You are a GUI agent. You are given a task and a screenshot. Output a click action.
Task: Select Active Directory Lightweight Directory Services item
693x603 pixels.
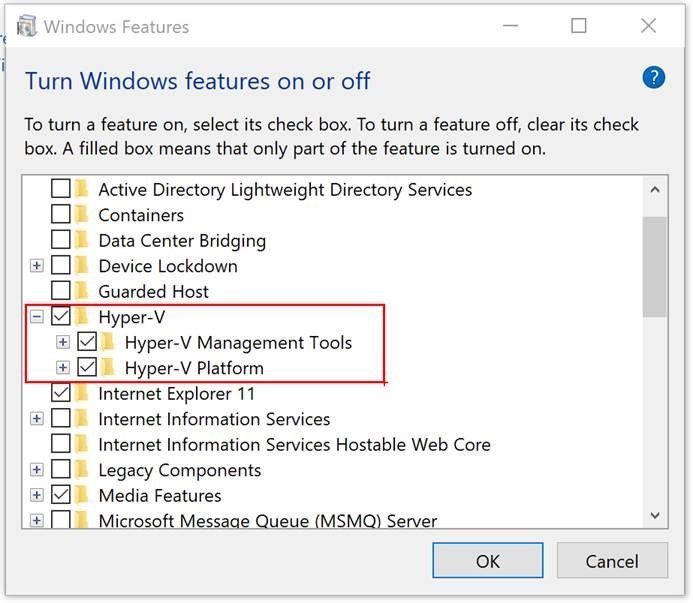(x=284, y=189)
